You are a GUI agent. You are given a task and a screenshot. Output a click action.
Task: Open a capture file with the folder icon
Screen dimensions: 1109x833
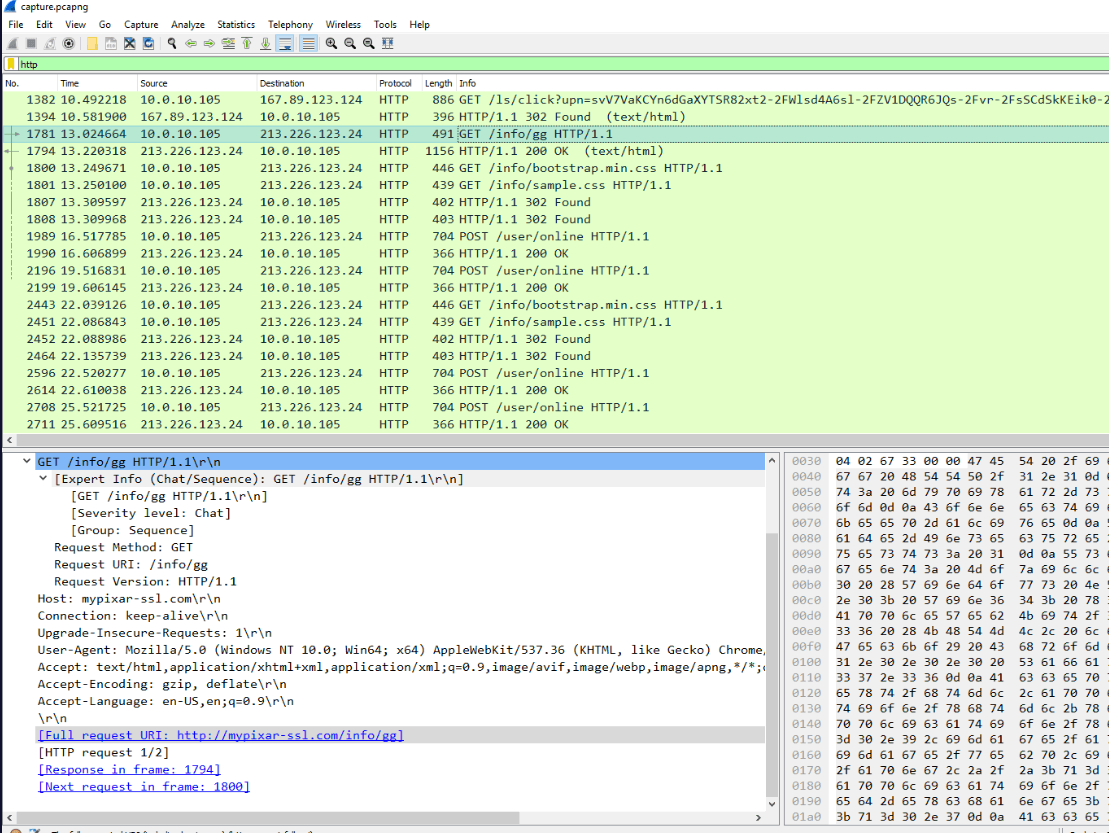[x=92, y=43]
